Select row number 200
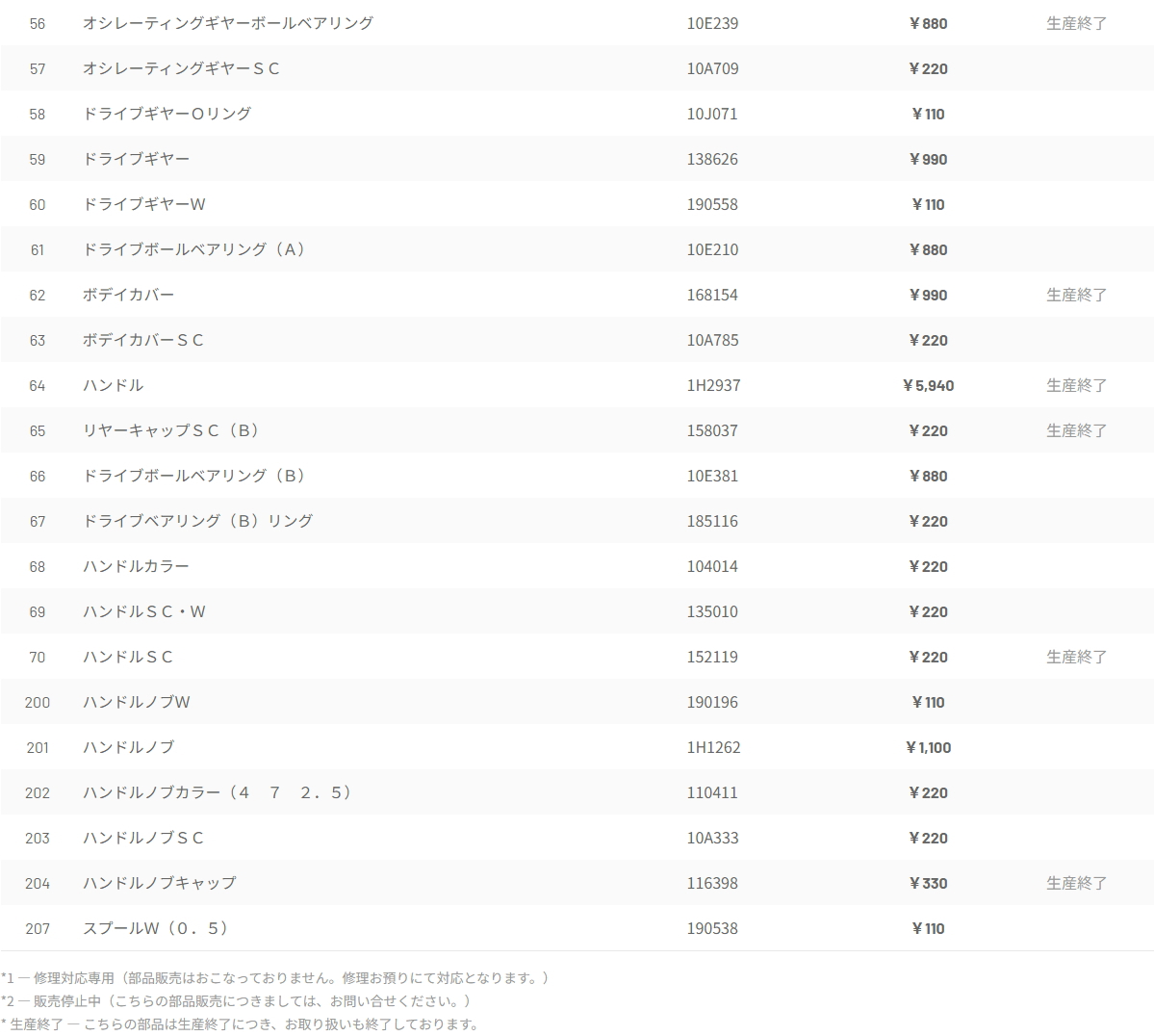 point(38,702)
